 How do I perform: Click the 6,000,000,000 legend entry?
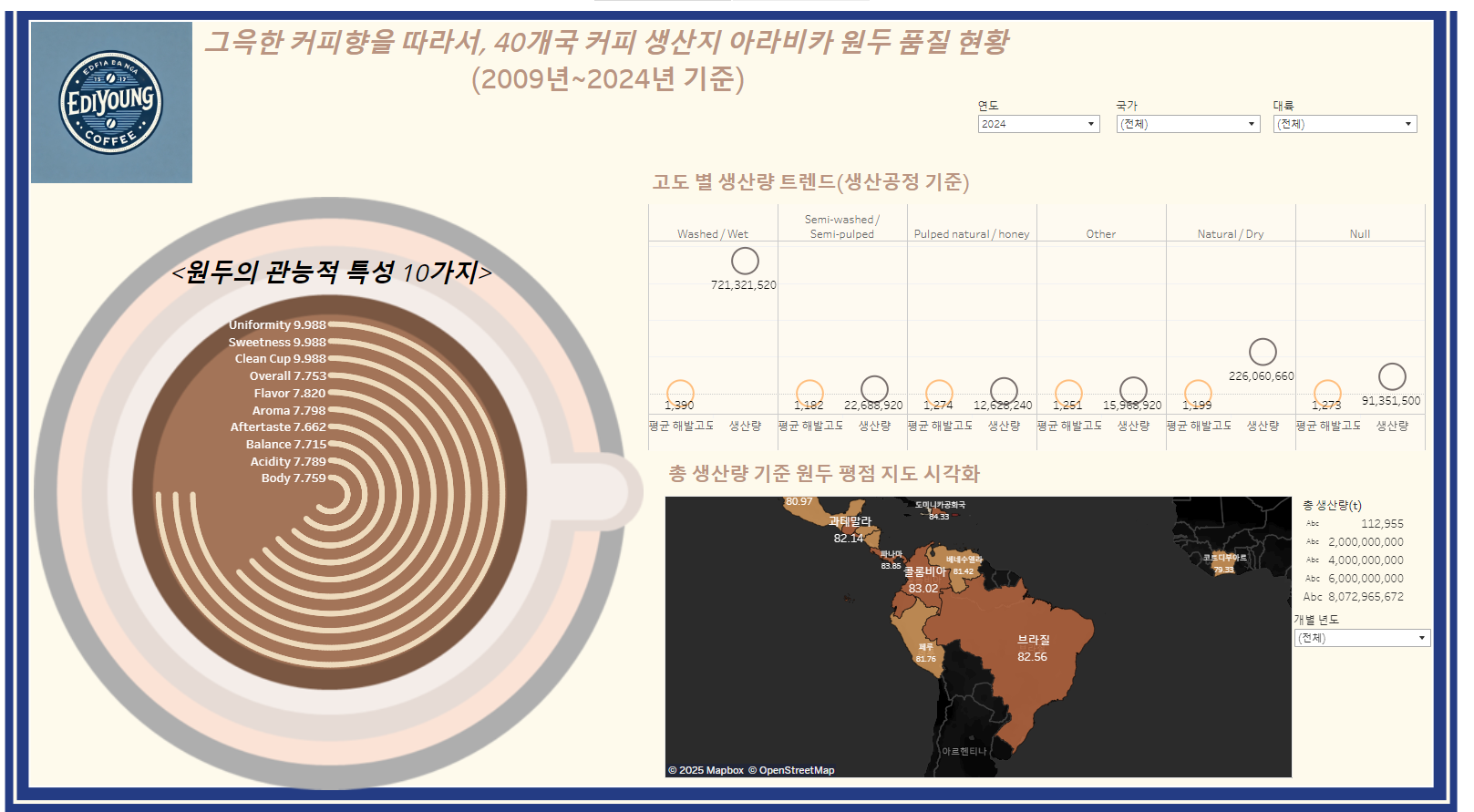pyautogui.click(x=1355, y=579)
